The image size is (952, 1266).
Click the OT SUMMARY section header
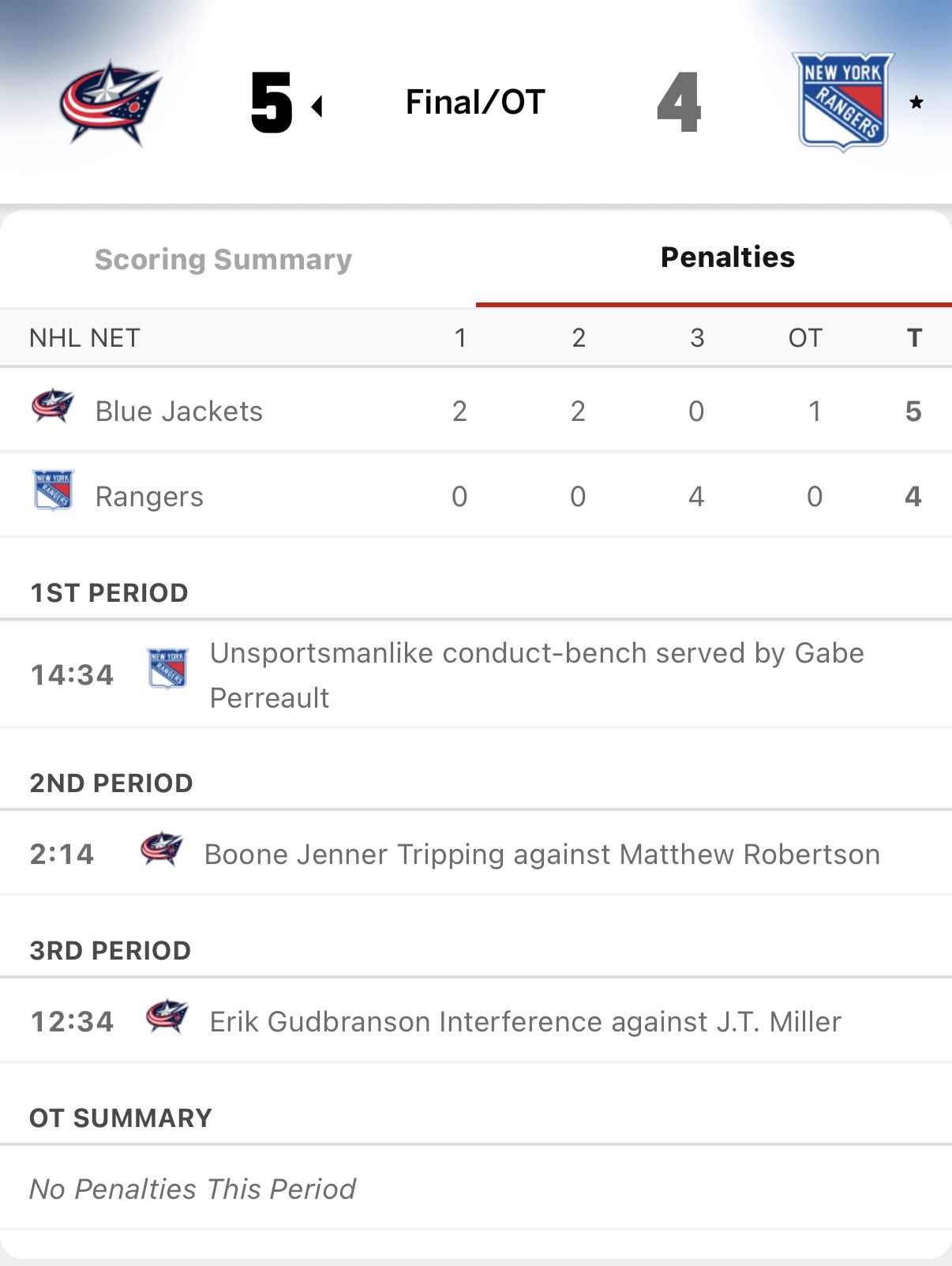pyautogui.click(x=121, y=1118)
